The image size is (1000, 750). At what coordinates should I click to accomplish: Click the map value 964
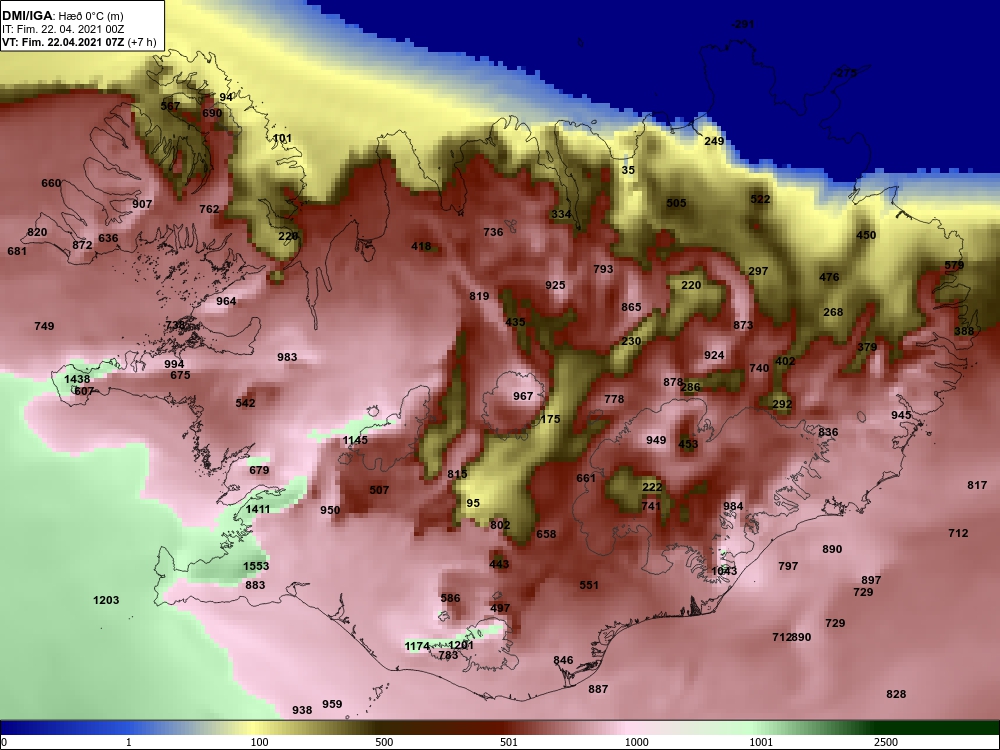click(226, 302)
